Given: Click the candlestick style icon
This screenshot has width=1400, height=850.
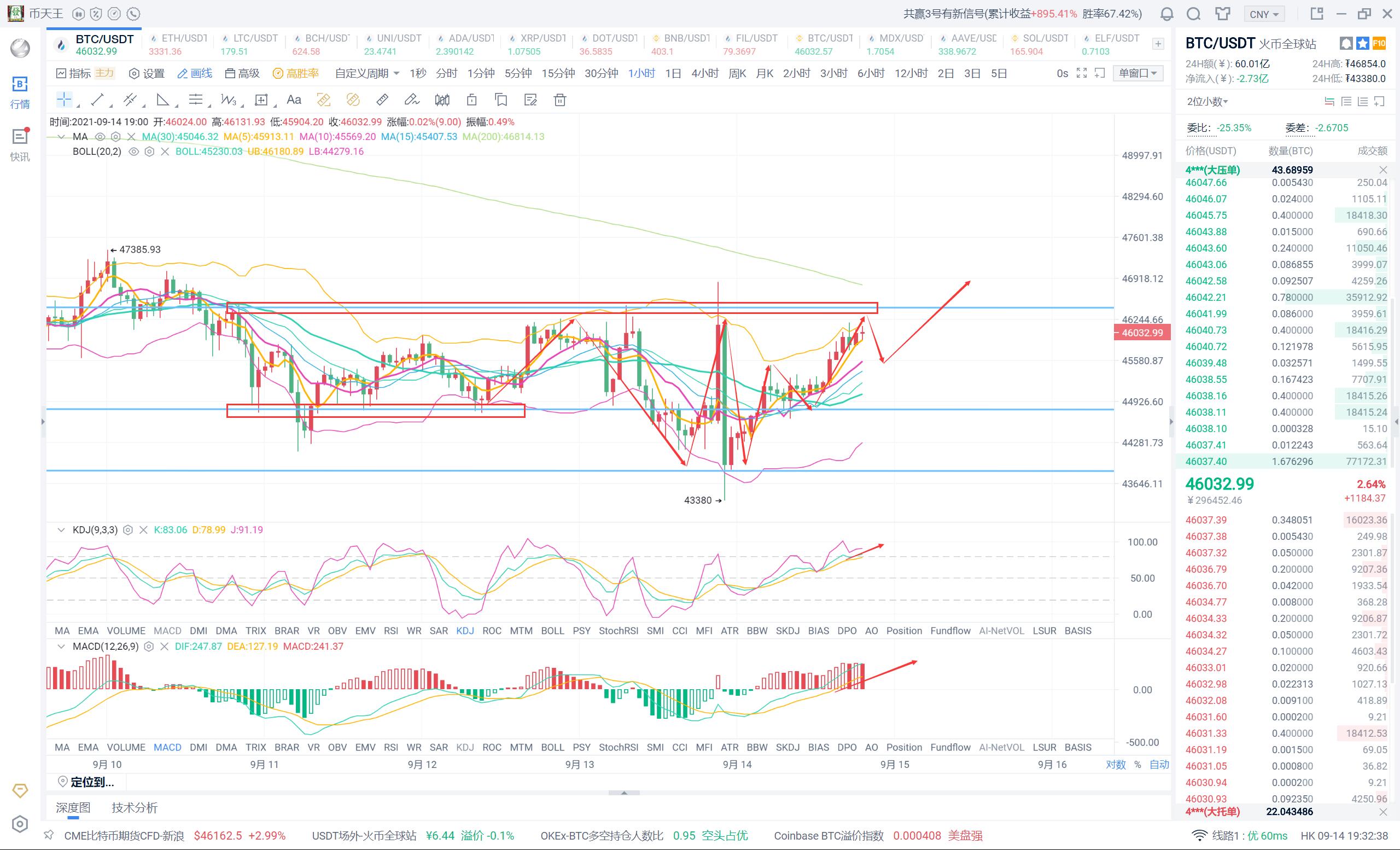Looking at the screenshot, I should (442, 100).
